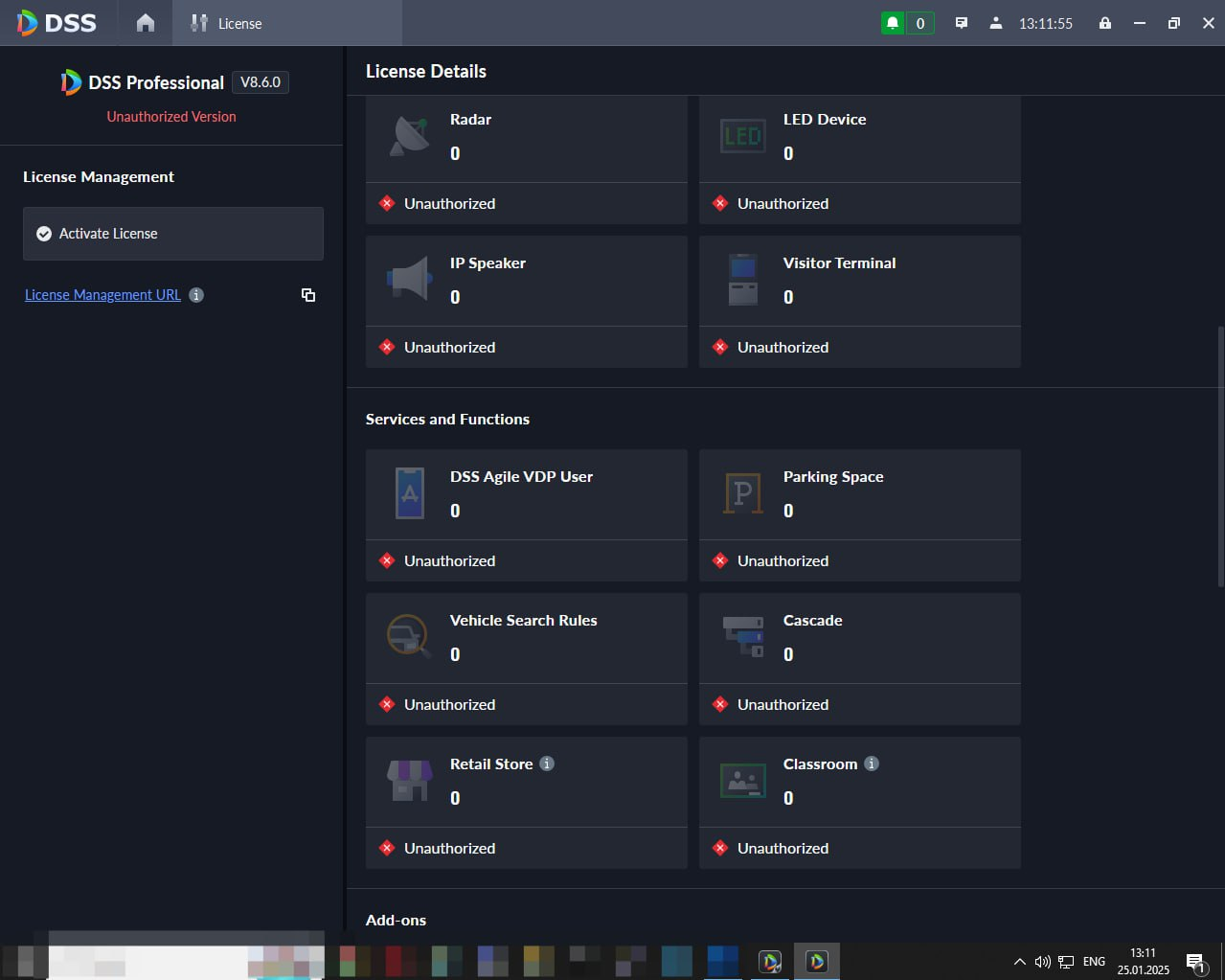Click the license details vertical scrollbar

[x=1220, y=453]
